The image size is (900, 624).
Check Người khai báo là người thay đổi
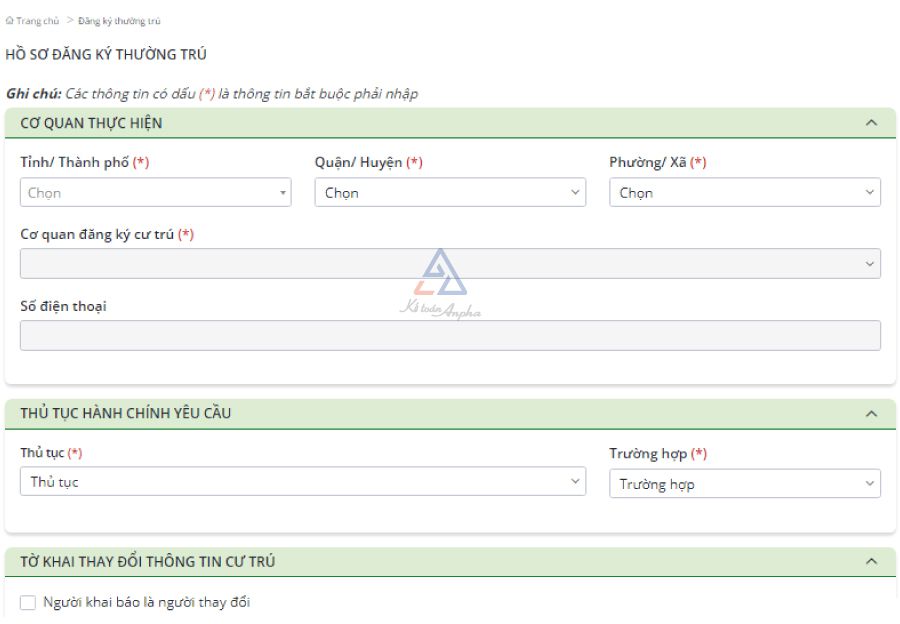28,602
